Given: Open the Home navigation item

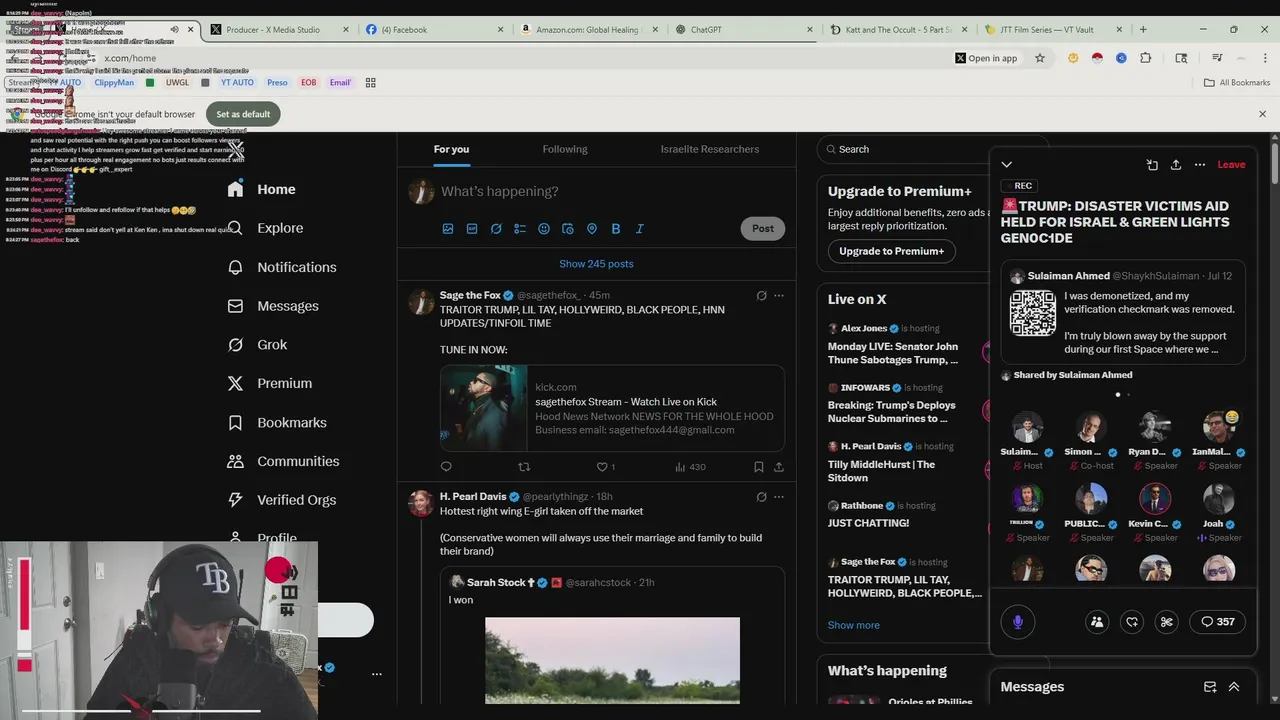Looking at the screenshot, I should click(262, 189).
